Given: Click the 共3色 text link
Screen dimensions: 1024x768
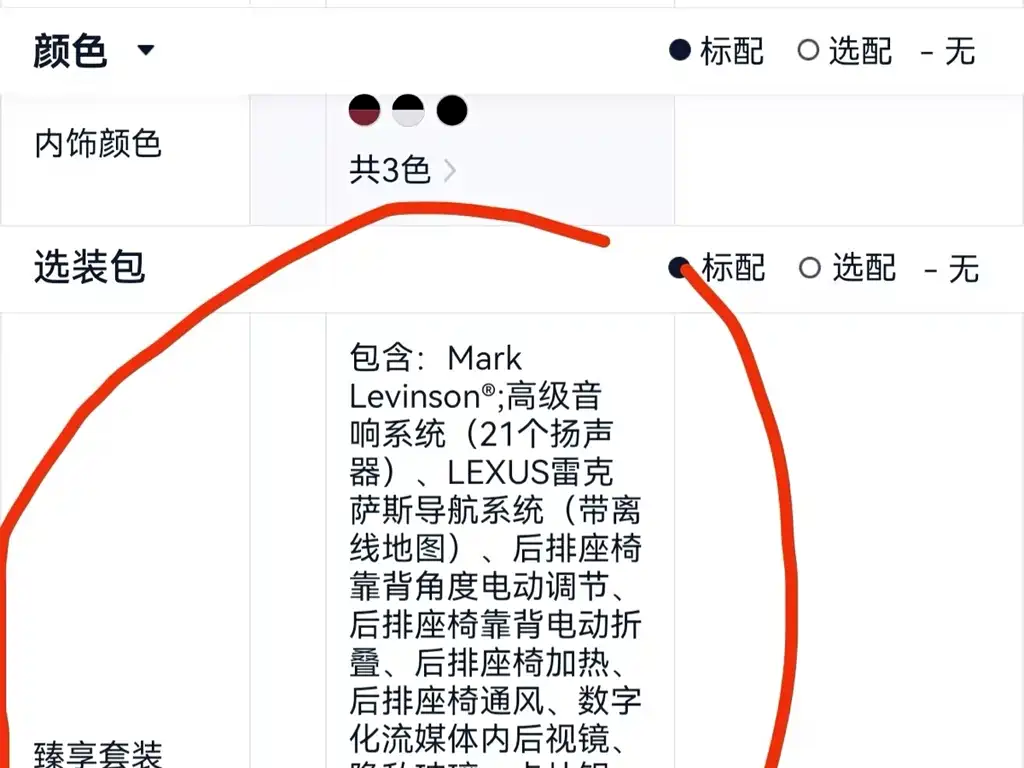Looking at the screenshot, I should click(x=390, y=170).
